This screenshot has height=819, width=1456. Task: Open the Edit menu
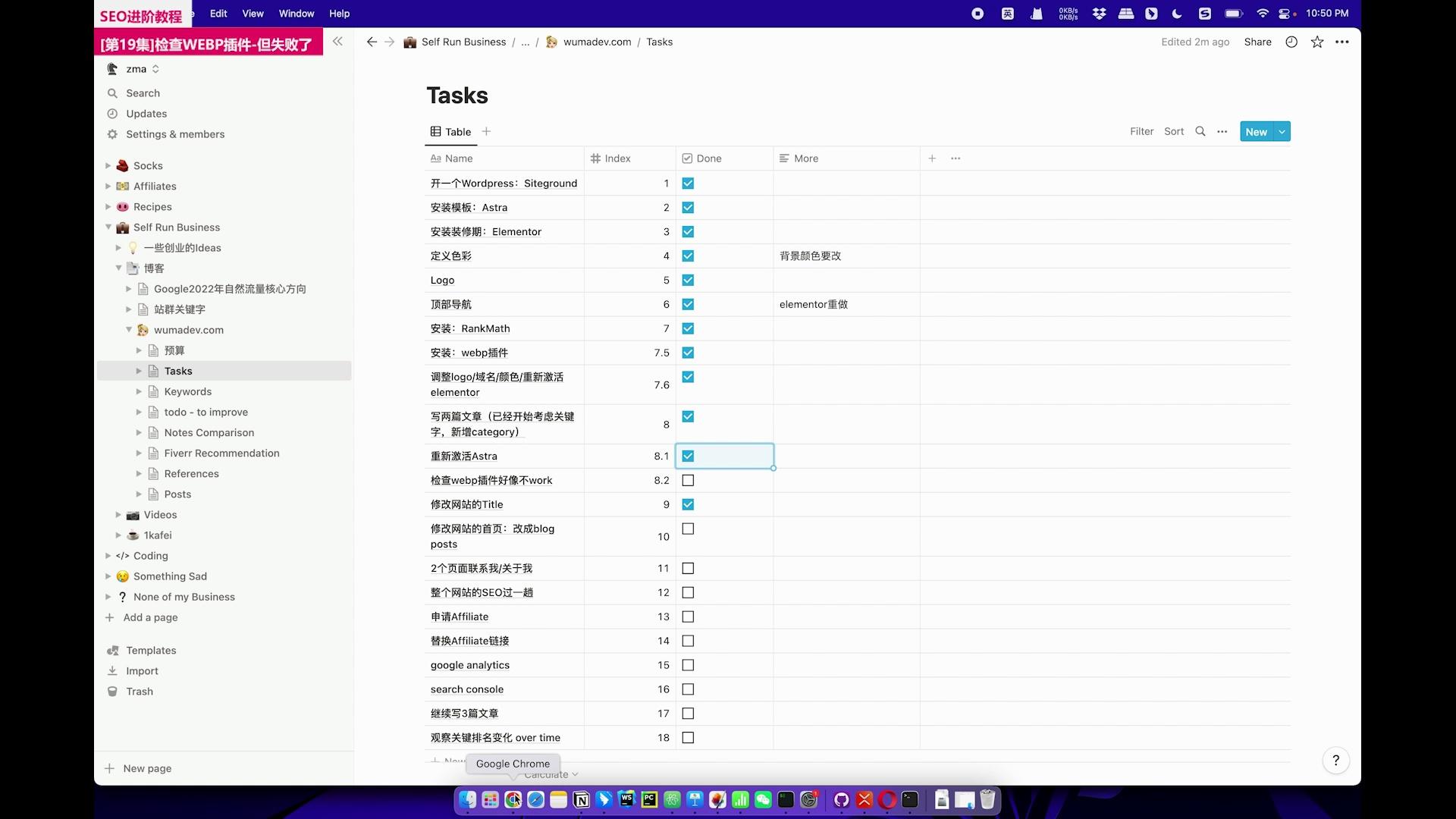point(218,13)
